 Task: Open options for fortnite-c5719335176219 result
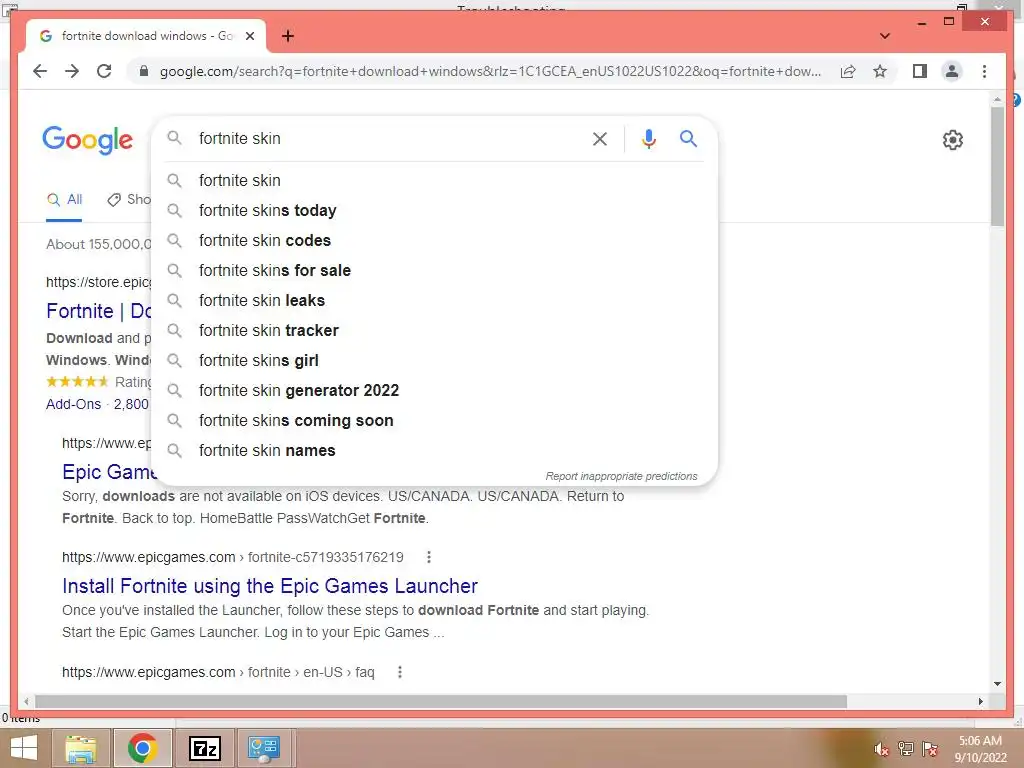(x=428, y=557)
